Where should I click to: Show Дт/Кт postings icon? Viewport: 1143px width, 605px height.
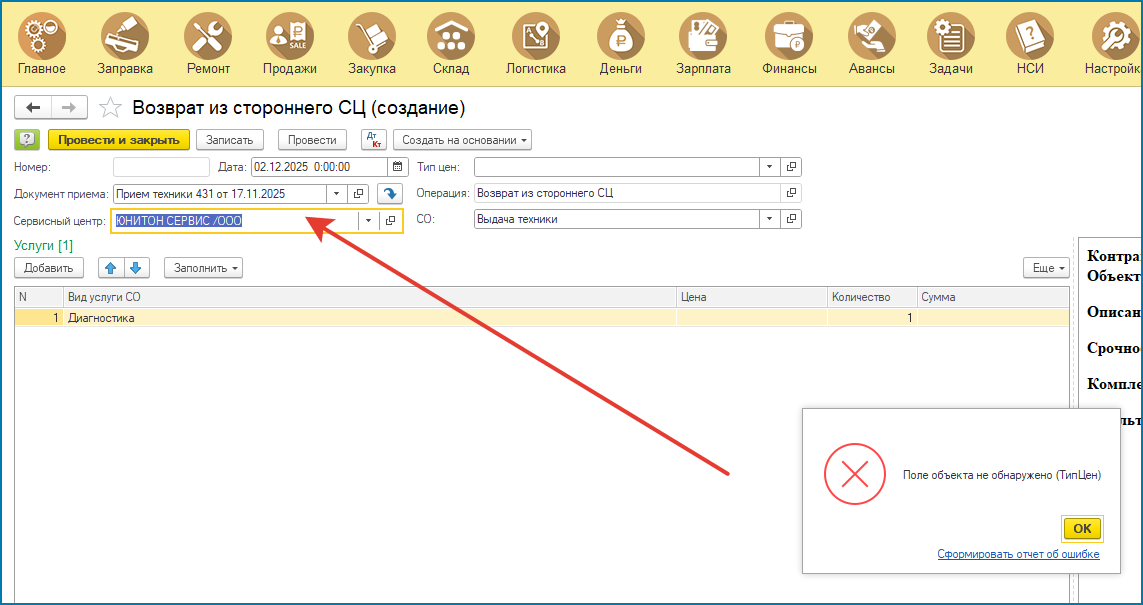pyautogui.click(x=374, y=140)
